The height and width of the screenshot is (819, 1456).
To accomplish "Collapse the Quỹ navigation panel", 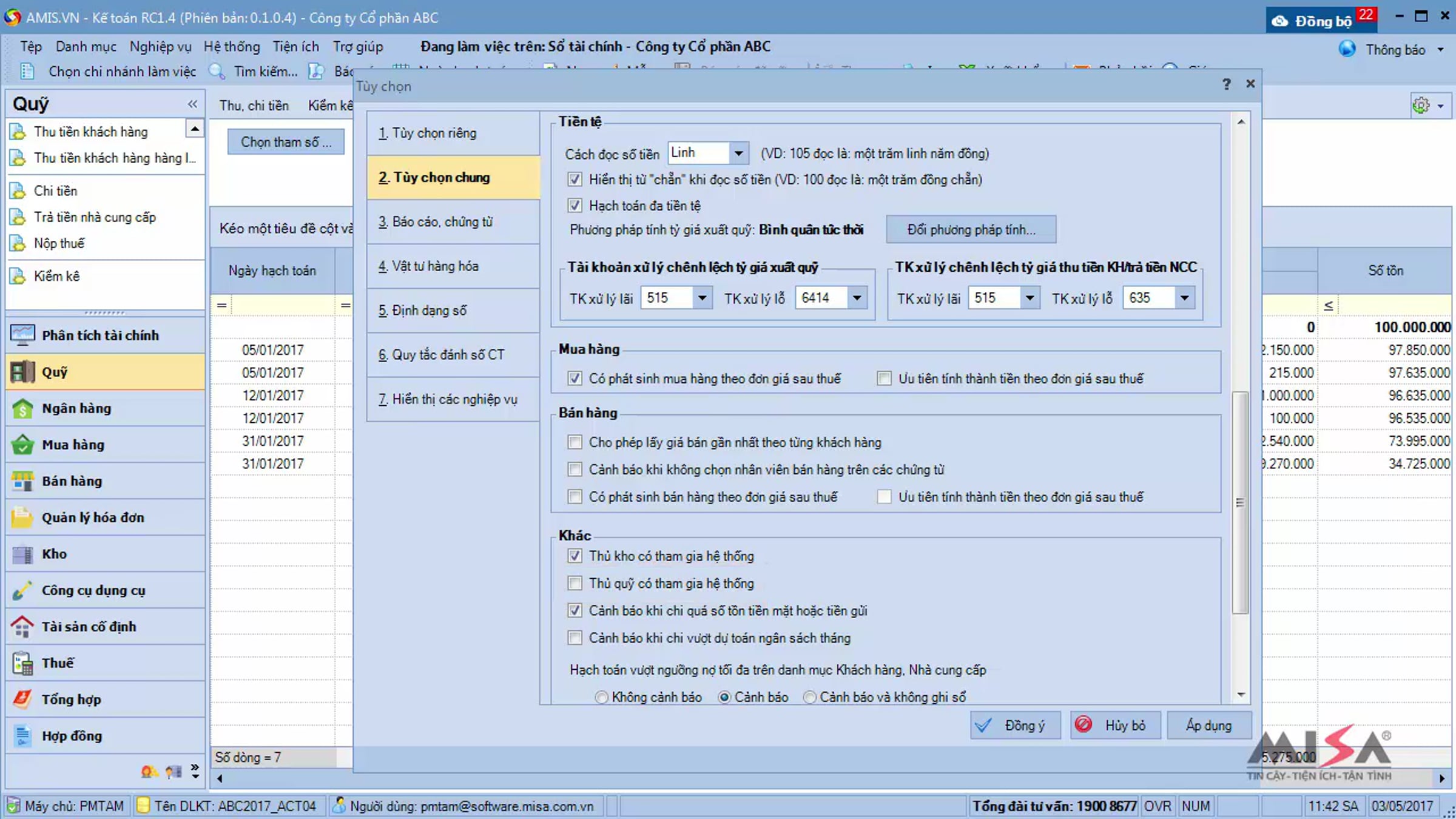I will [x=192, y=104].
